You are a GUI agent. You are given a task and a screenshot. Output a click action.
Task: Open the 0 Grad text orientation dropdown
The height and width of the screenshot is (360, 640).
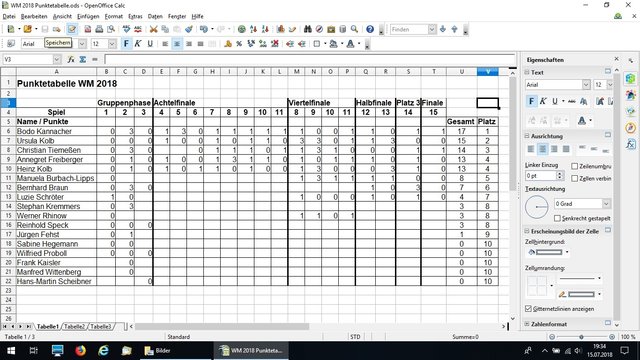(606, 204)
